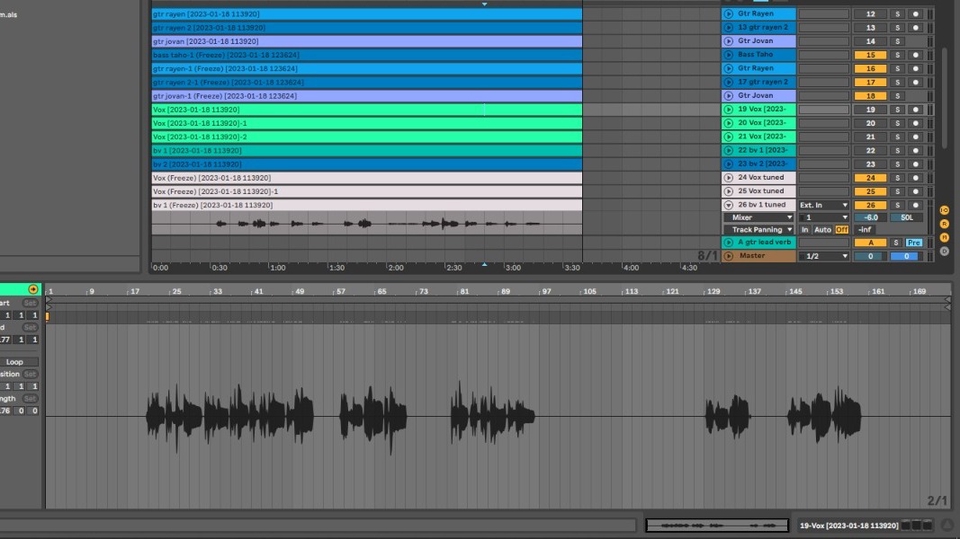Screen dimensions: 960x539
Task: Click the clip overview waveform thumbnail at the bottom
Action: pyautogui.click(x=717, y=525)
